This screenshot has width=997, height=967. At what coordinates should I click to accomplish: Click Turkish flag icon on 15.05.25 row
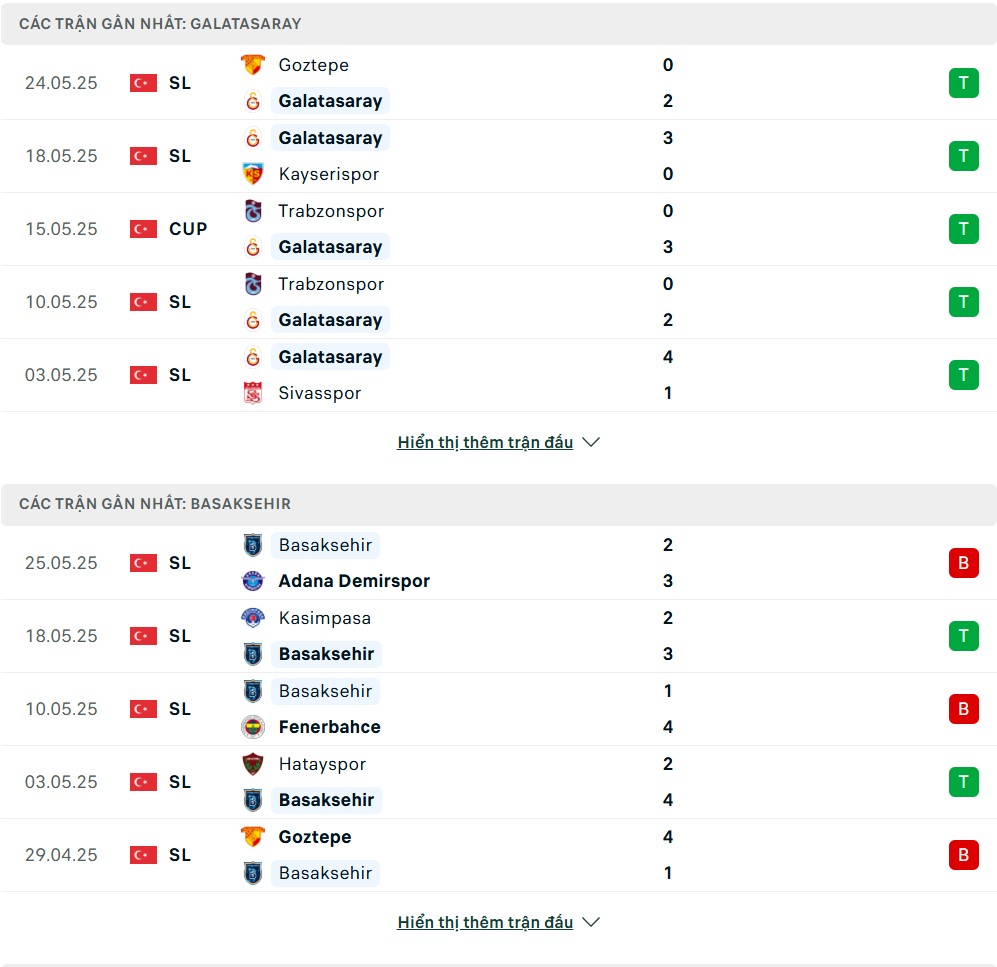pos(143,229)
